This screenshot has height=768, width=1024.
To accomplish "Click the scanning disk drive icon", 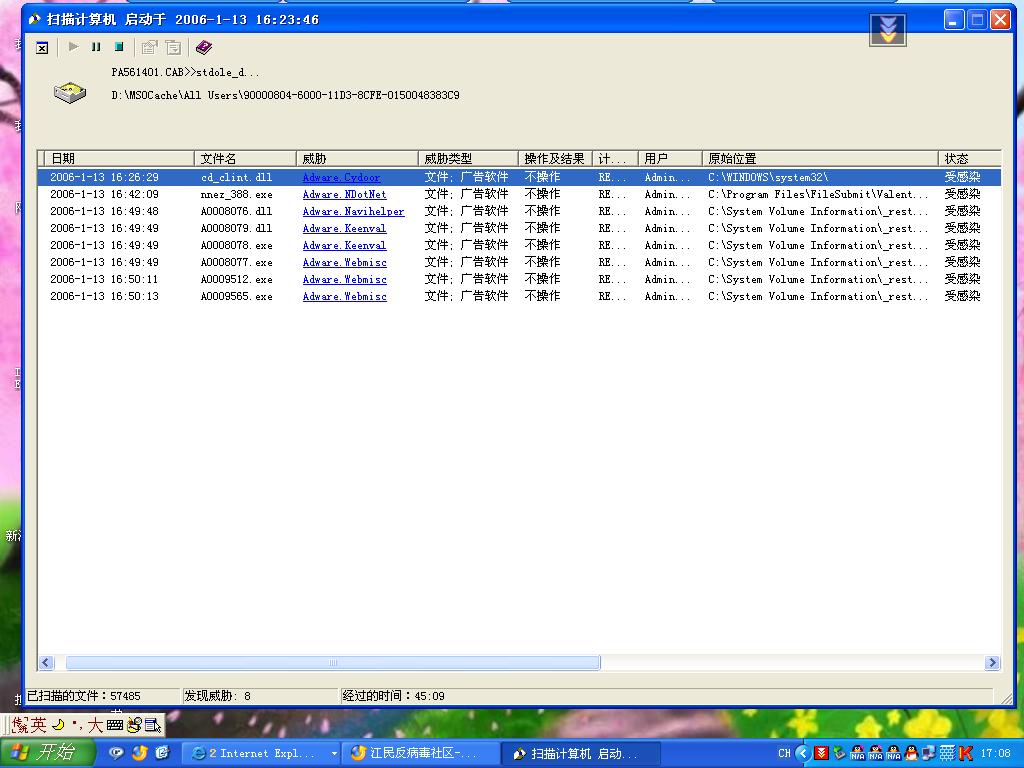I will point(70,93).
